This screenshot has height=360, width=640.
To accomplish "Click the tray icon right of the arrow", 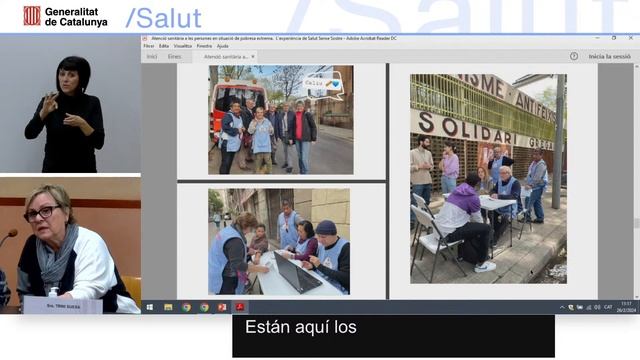I will point(571,307).
